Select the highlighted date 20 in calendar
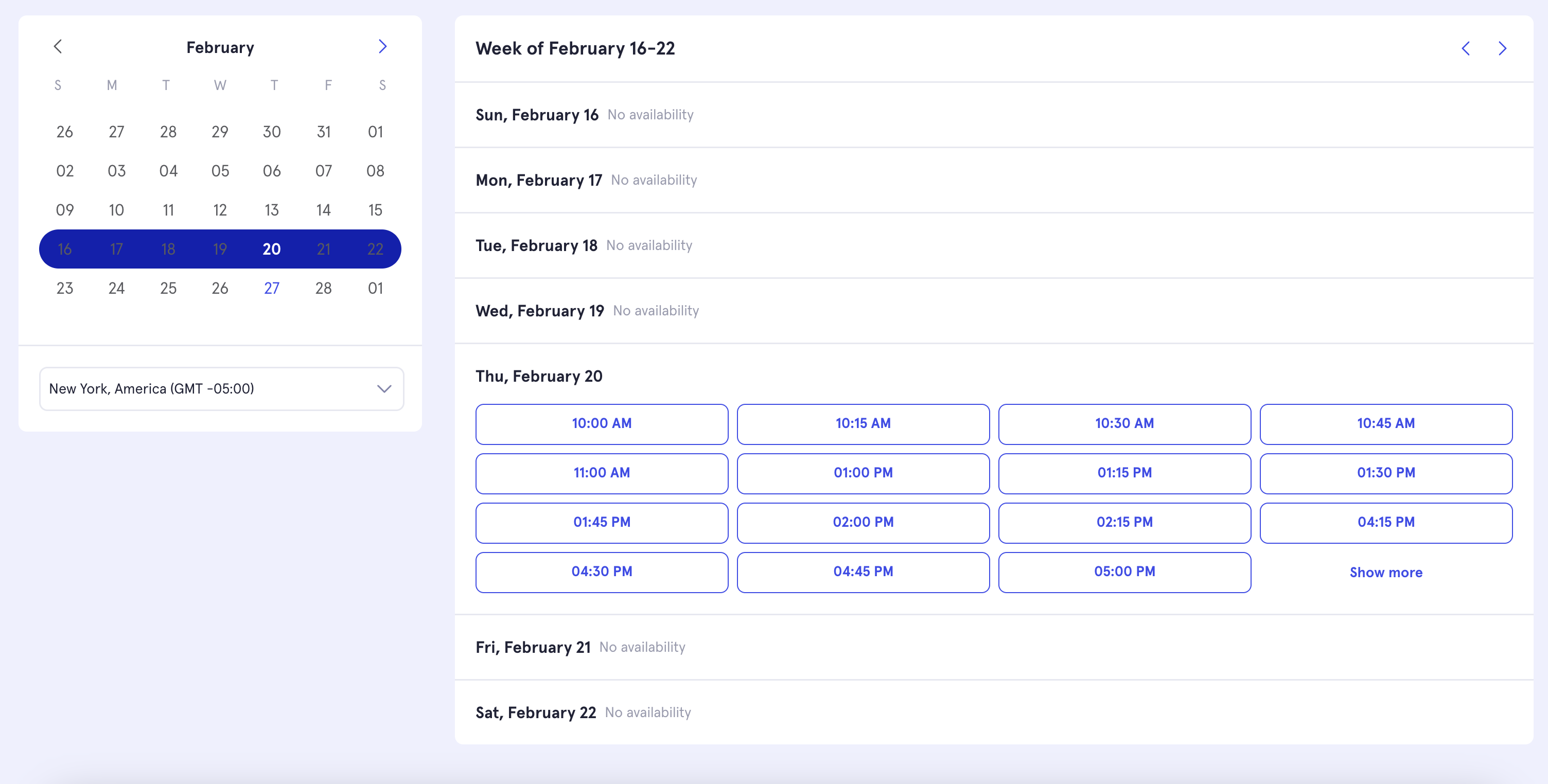The image size is (1548, 784). pyautogui.click(x=272, y=250)
